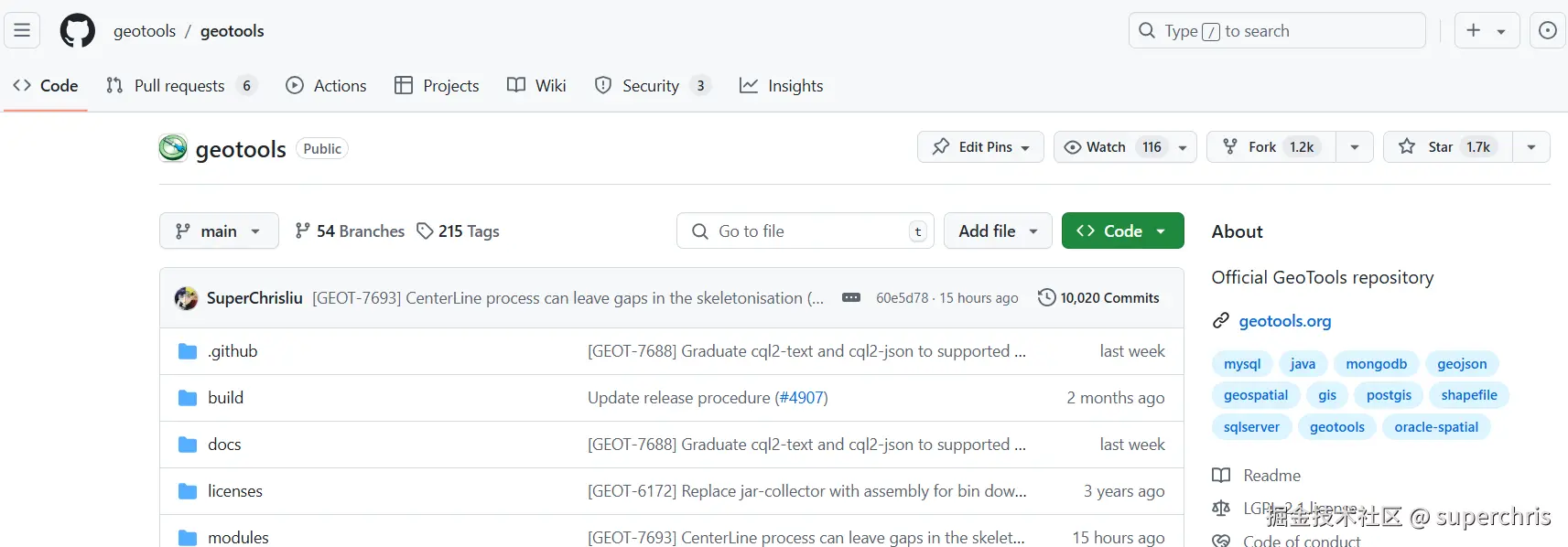This screenshot has width=1568, height=547.
Task: Click the geotools repository avatar icon
Action: 173,148
